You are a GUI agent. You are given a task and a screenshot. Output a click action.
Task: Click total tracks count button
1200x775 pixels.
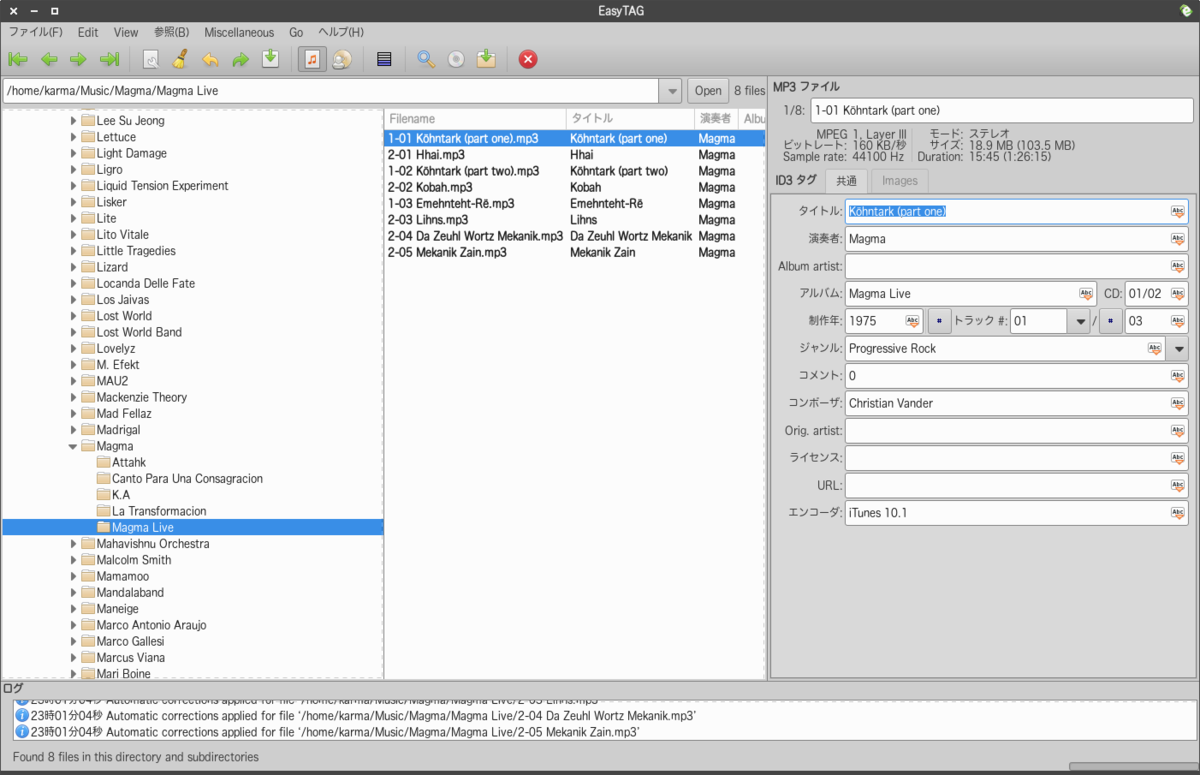click(1110, 321)
